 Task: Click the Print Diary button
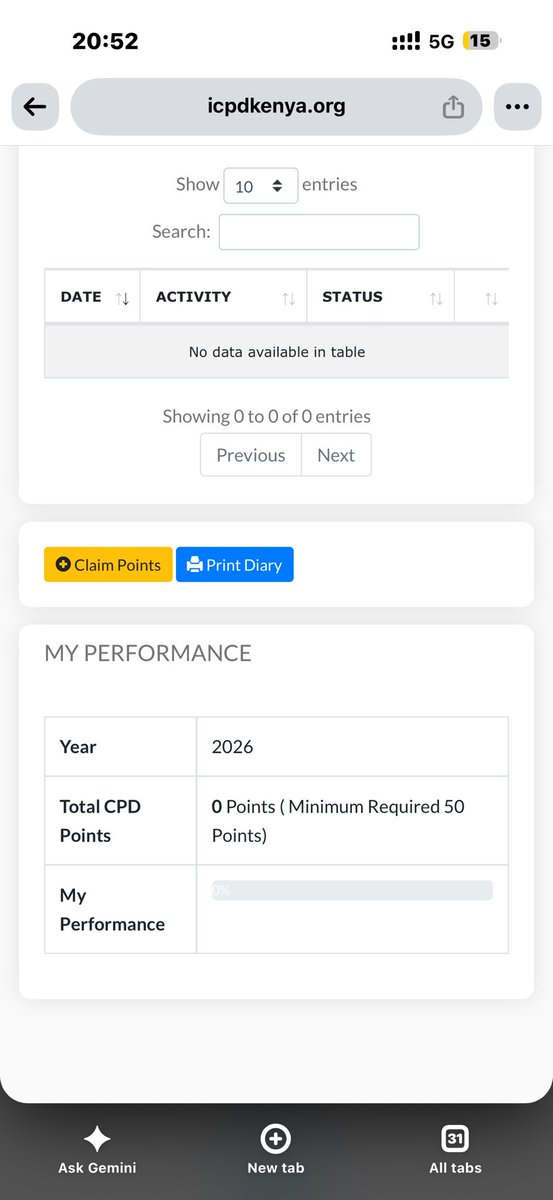235,565
